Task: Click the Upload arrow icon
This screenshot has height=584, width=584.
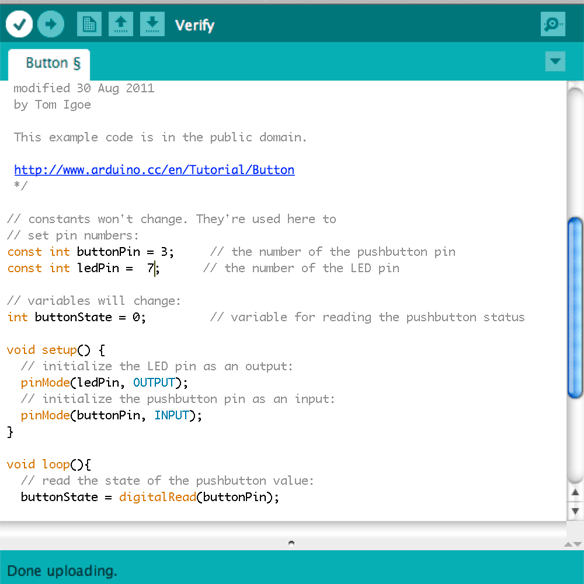Action: pyautogui.click(x=51, y=24)
